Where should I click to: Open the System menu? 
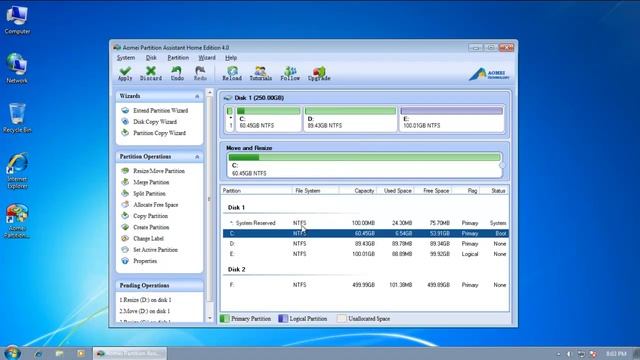pyautogui.click(x=126, y=58)
